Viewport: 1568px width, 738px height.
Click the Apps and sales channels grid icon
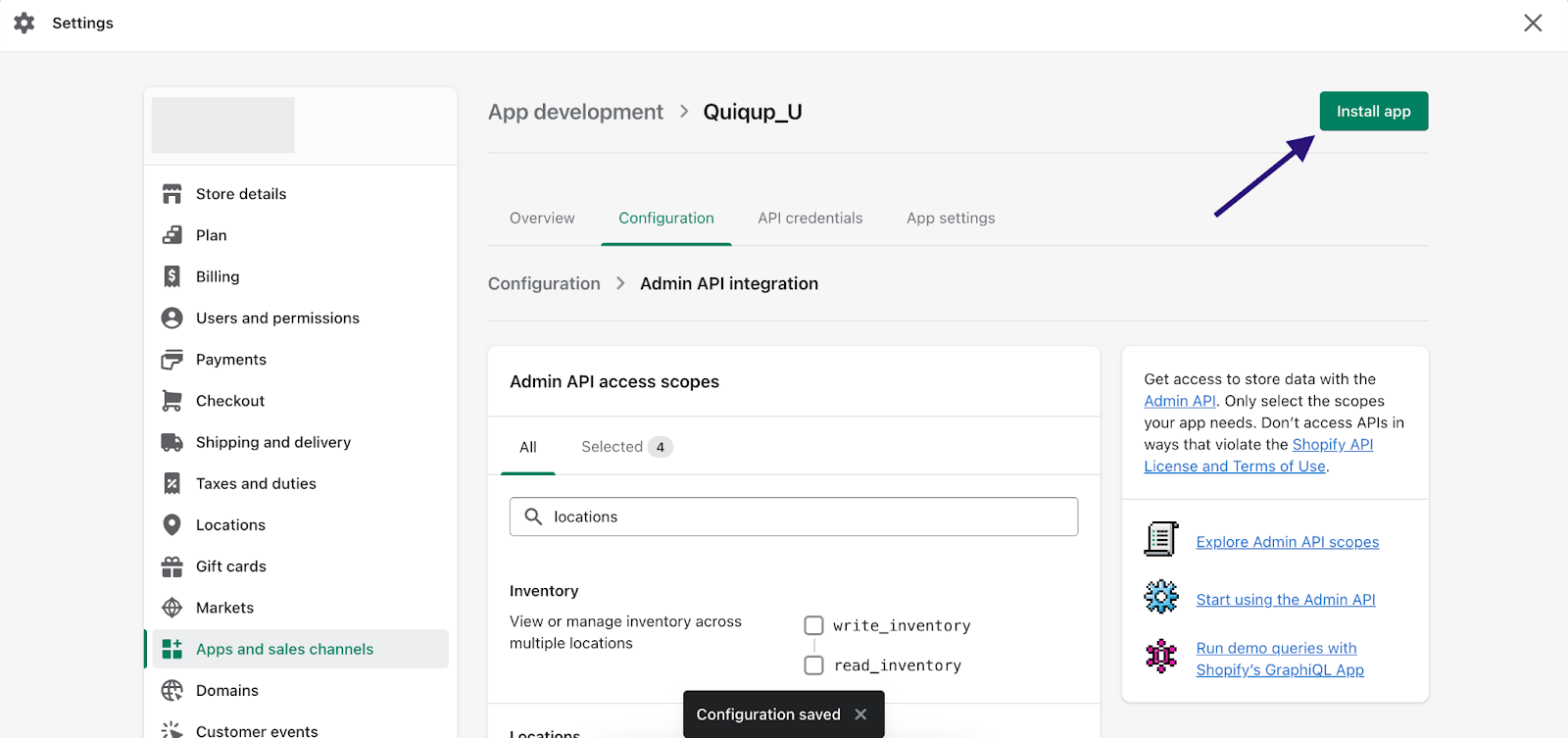point(171,649)
